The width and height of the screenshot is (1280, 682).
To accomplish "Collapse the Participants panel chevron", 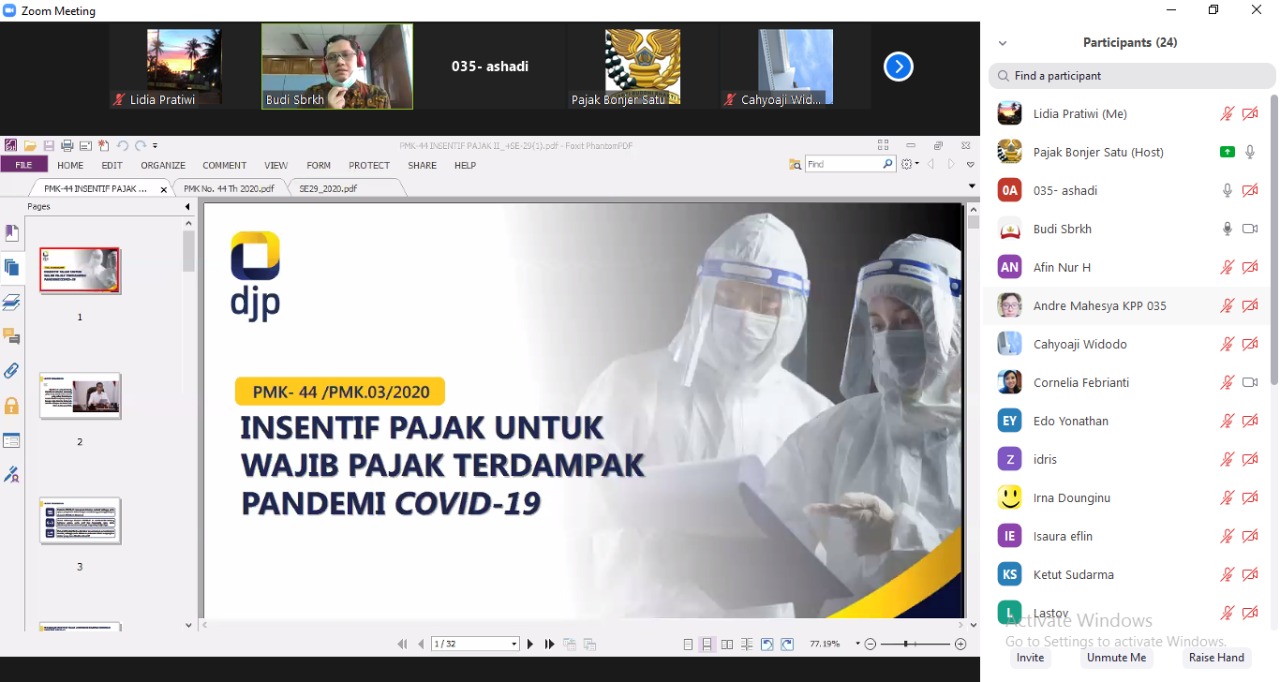I will (x=1002, y=43).
